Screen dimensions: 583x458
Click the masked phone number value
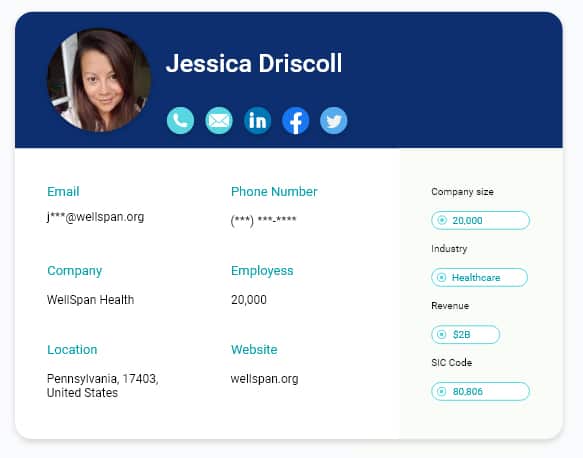pos(263,220)
